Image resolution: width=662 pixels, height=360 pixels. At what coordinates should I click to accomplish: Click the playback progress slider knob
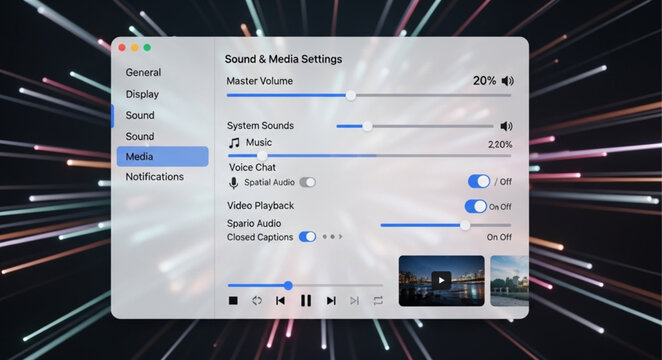tap(288, 286)
